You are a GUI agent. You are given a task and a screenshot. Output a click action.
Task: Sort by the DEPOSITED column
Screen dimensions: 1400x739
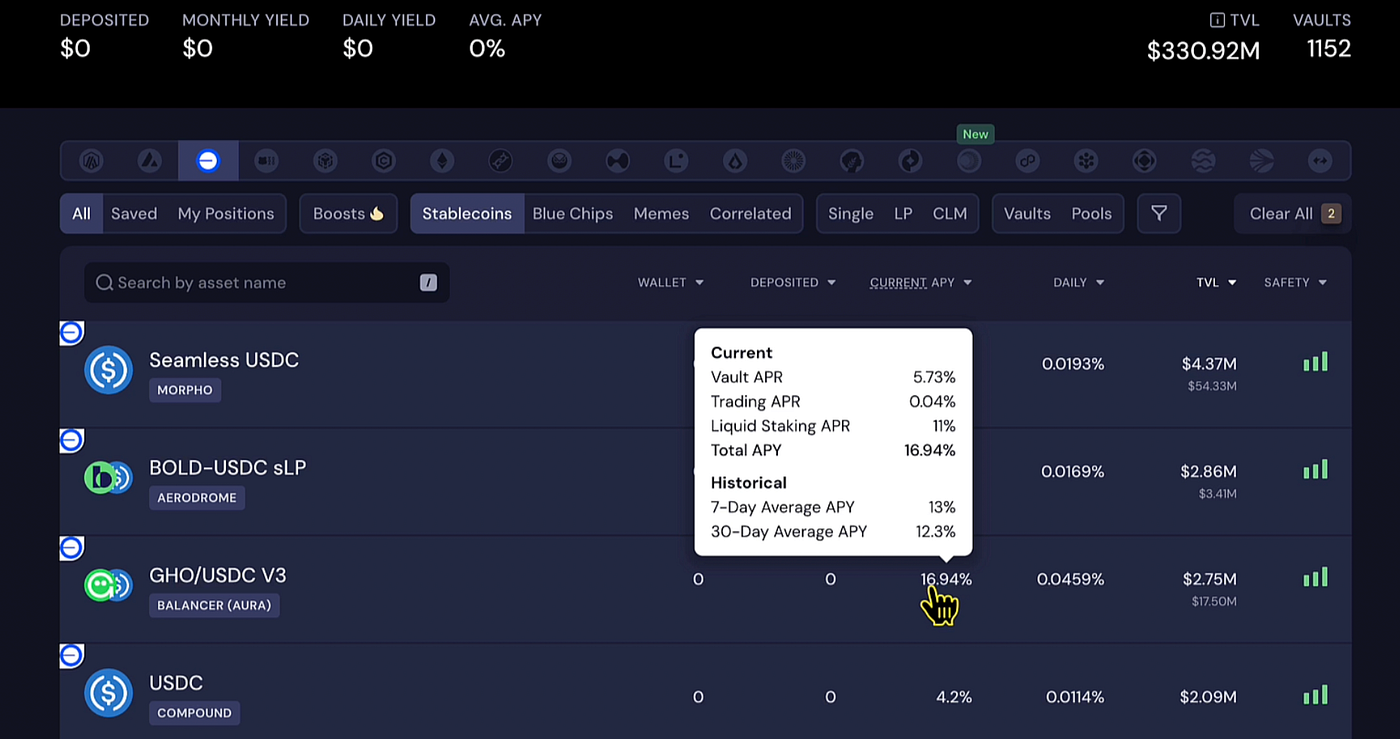click(x=793, y=283)
